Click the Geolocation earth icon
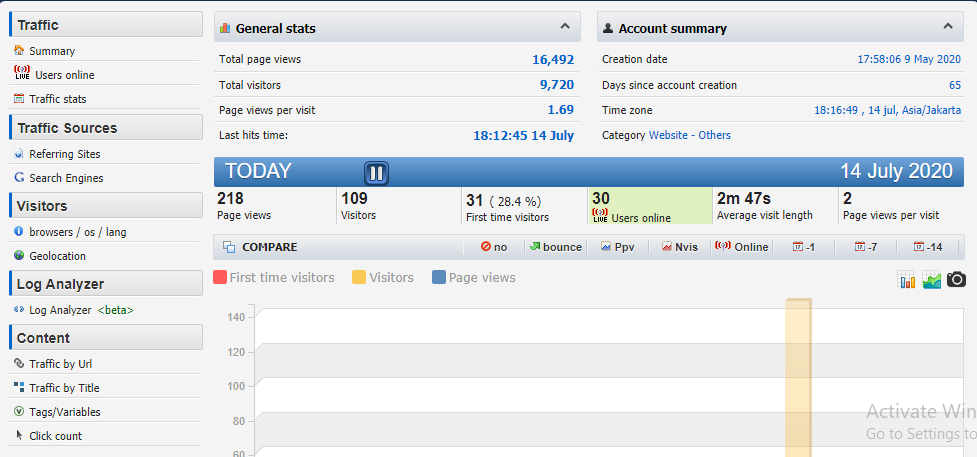 19,255
